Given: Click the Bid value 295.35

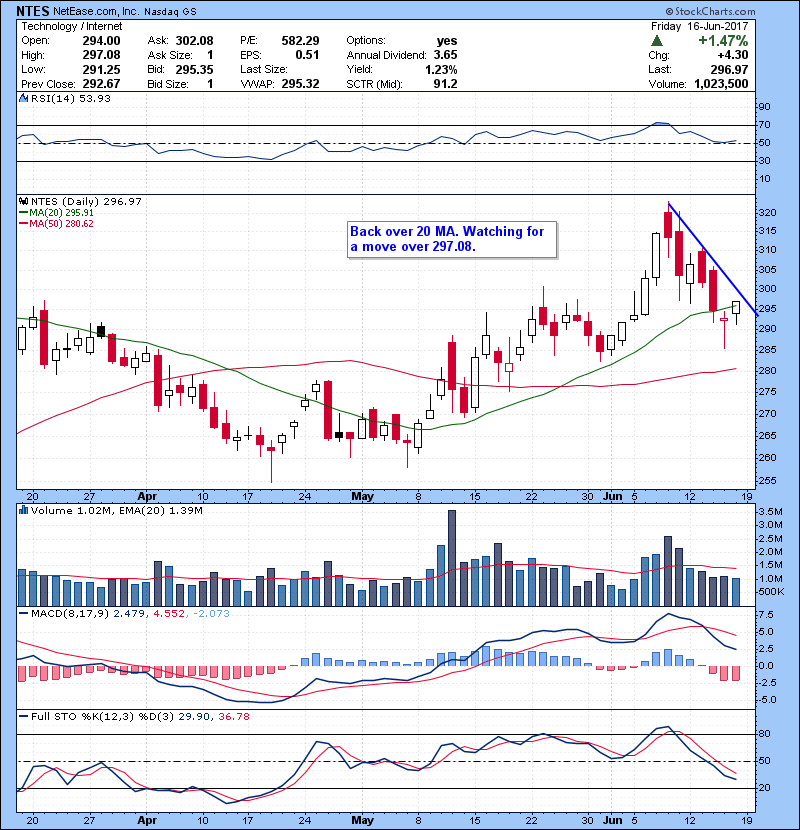Looking at the screenshot, I should (194, 69).
